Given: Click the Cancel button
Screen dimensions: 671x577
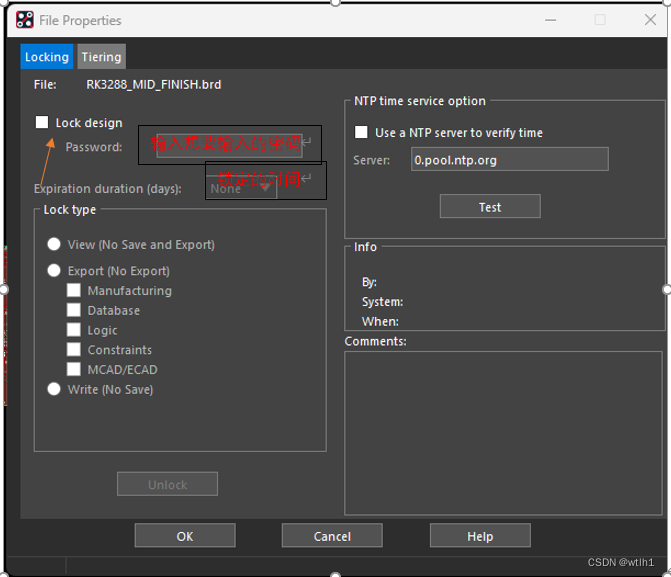Looking at the screenshot, I should coord(332,536).
